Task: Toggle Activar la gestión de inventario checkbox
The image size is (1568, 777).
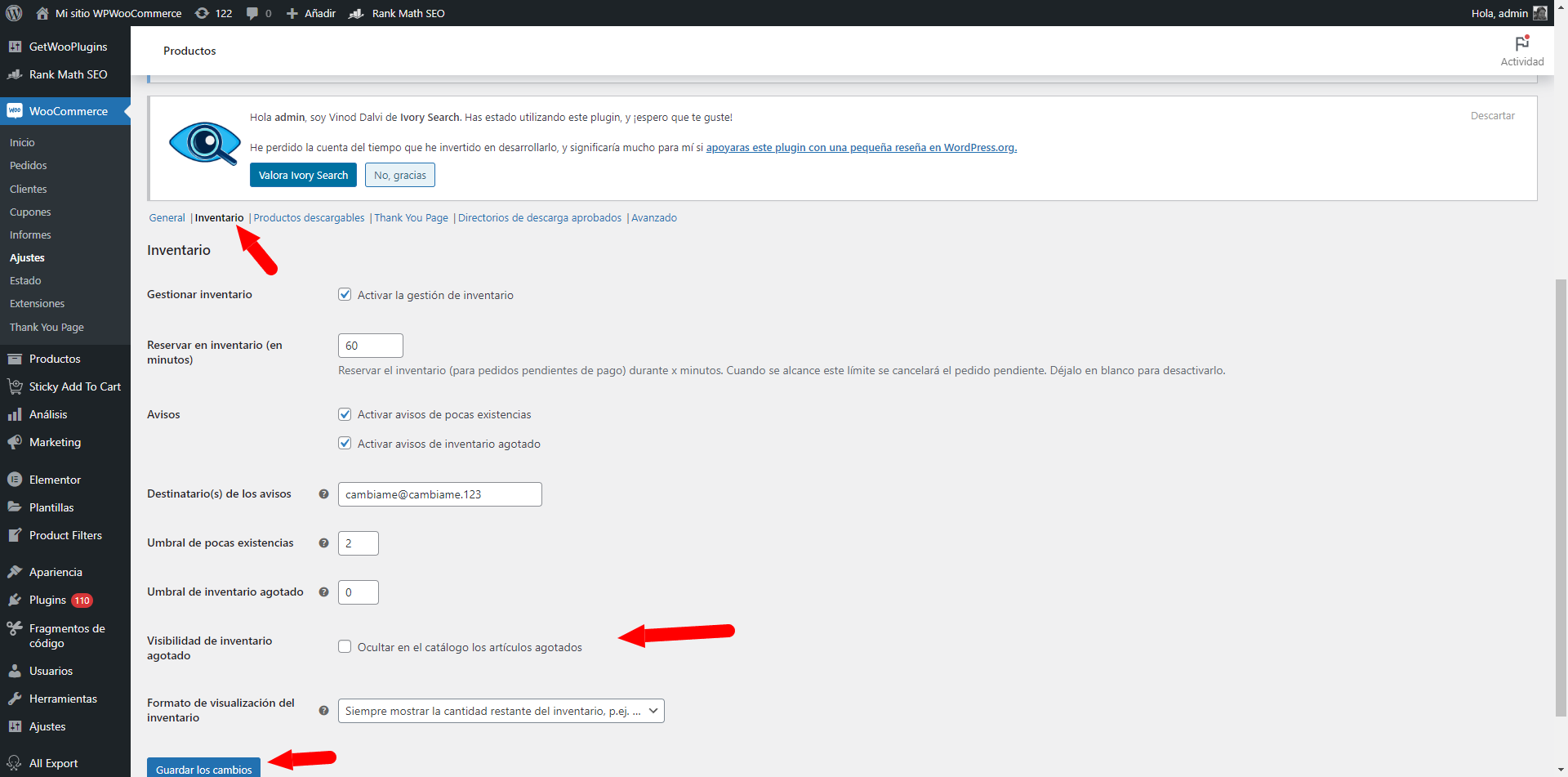Action: click(x=345, y=295)
